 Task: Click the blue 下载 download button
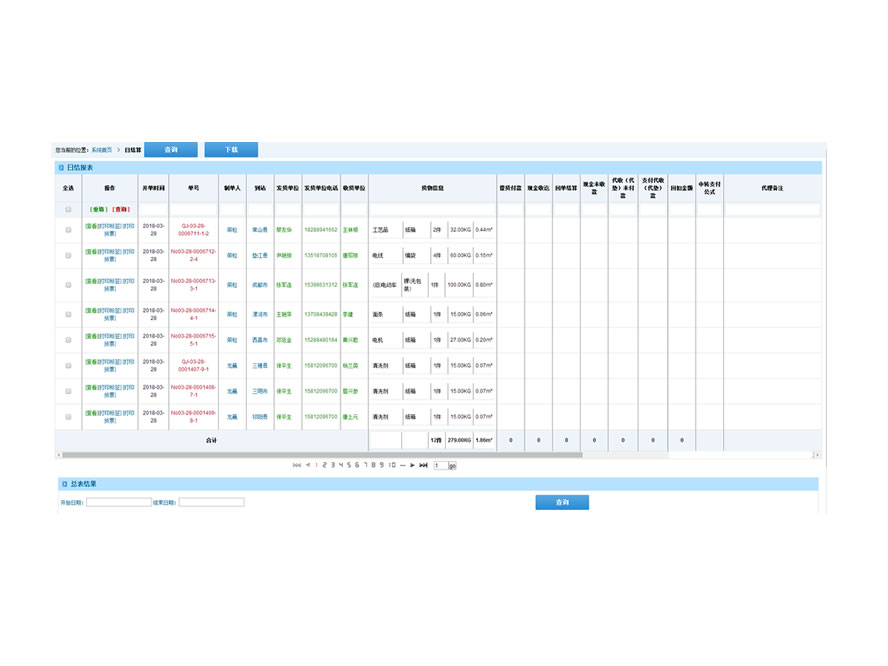click(x=231, y=150)
